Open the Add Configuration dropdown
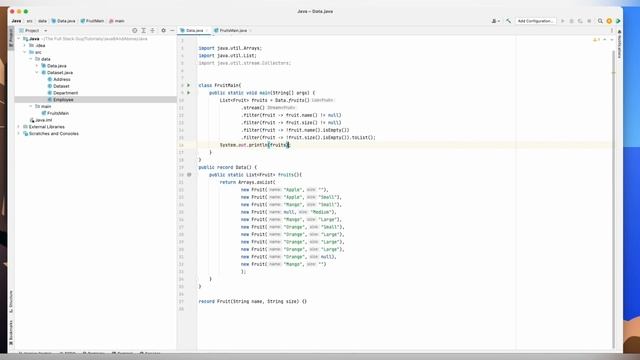 [x=535, y=21]
